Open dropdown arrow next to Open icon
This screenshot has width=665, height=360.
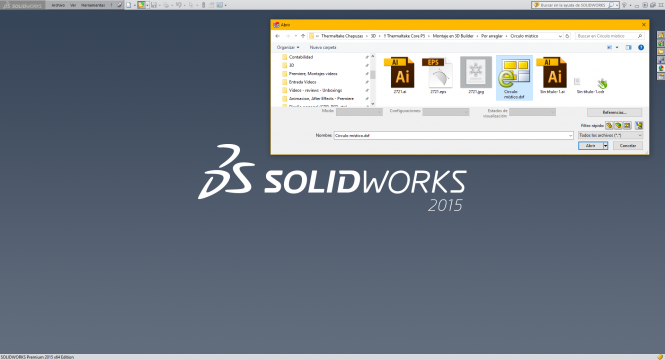(x=147, y=6)
